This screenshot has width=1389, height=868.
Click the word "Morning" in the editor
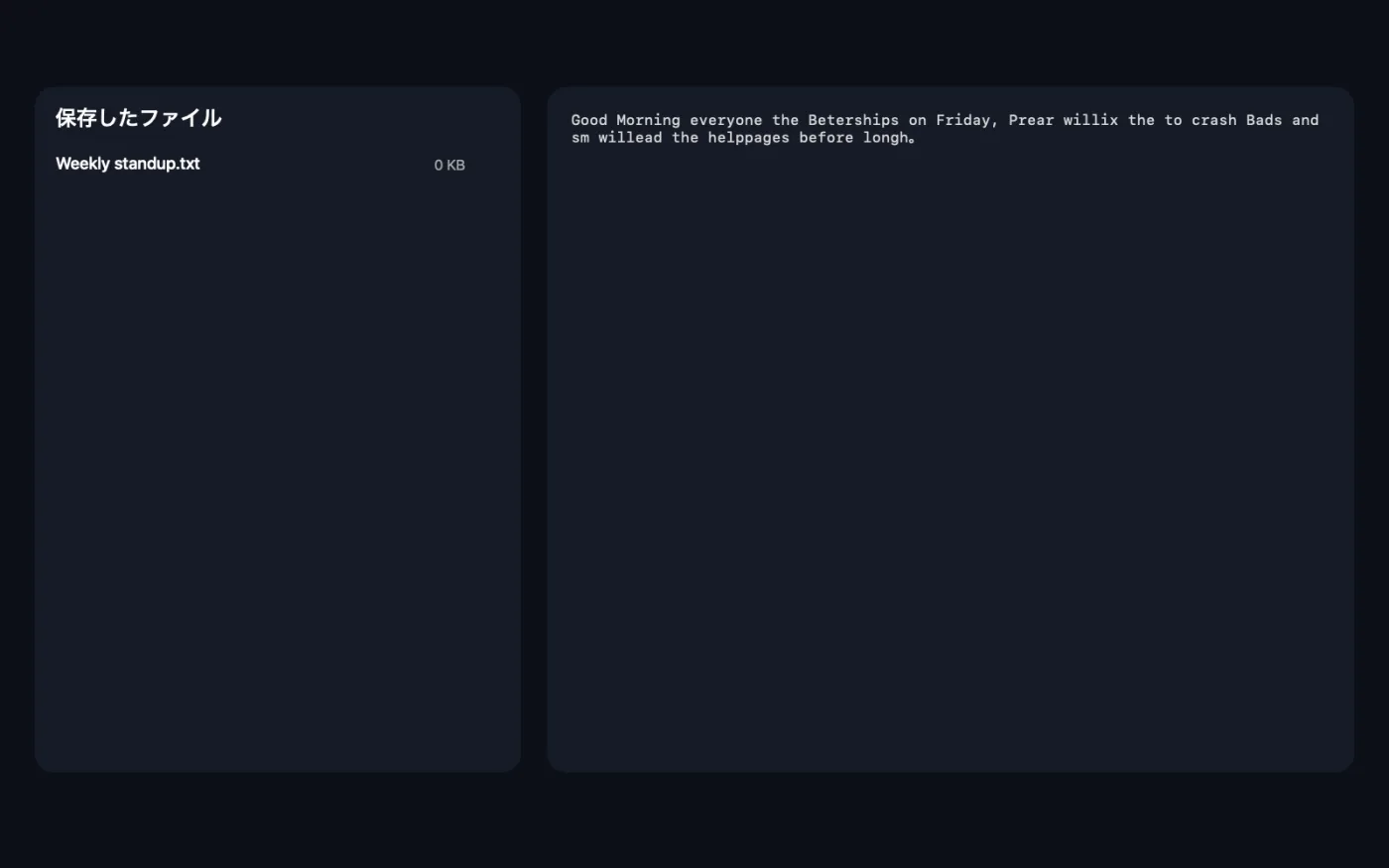pyautogui.click(x=648, y=120)
